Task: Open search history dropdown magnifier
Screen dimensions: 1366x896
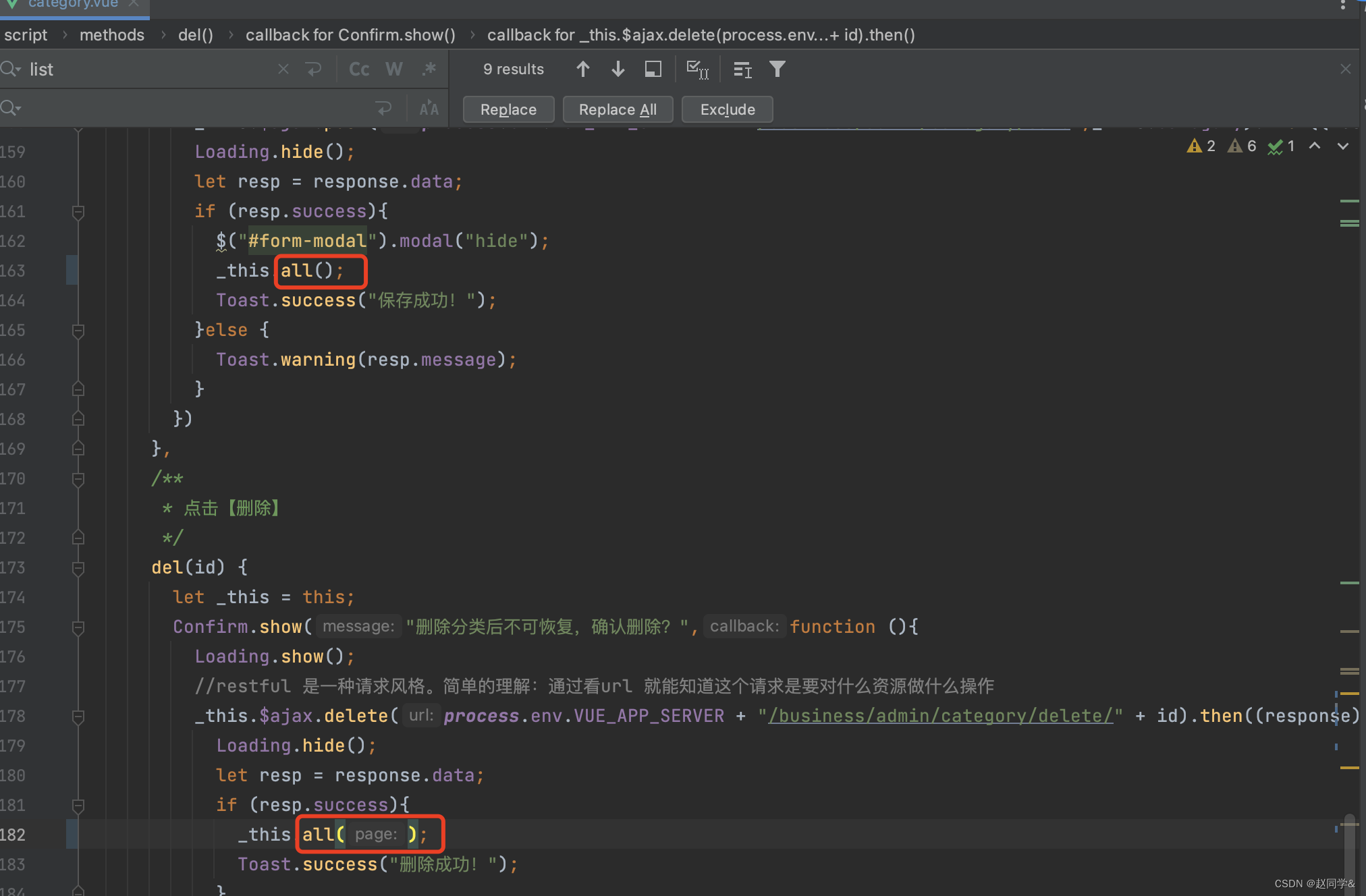Action: click(x=11, y=69)
